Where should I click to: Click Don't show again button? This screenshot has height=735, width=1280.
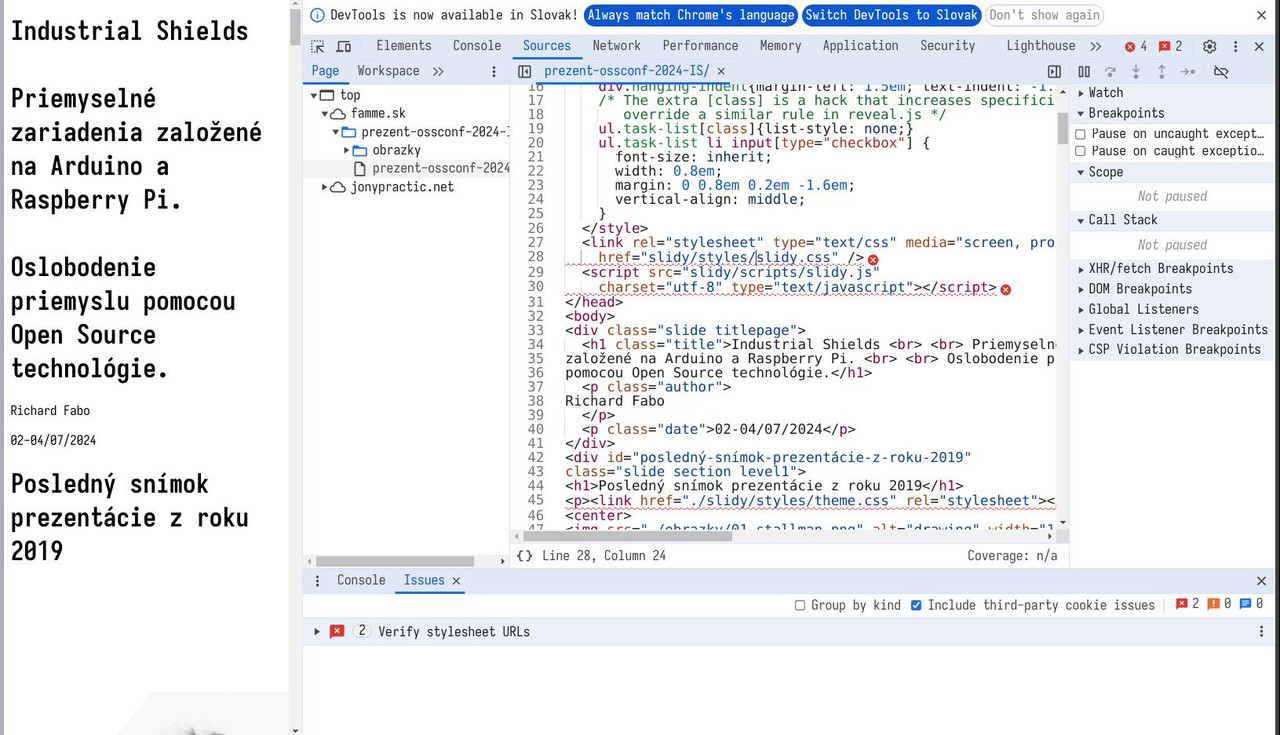1044,15
